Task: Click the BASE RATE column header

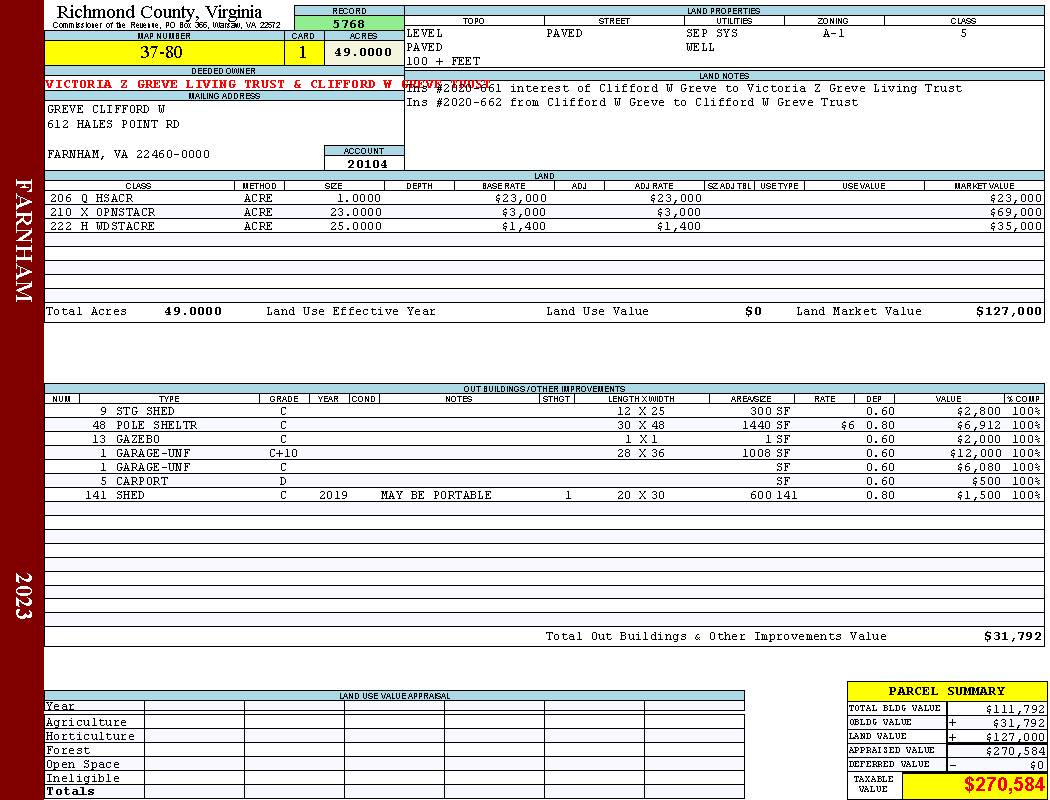Action: coord(504,186)
